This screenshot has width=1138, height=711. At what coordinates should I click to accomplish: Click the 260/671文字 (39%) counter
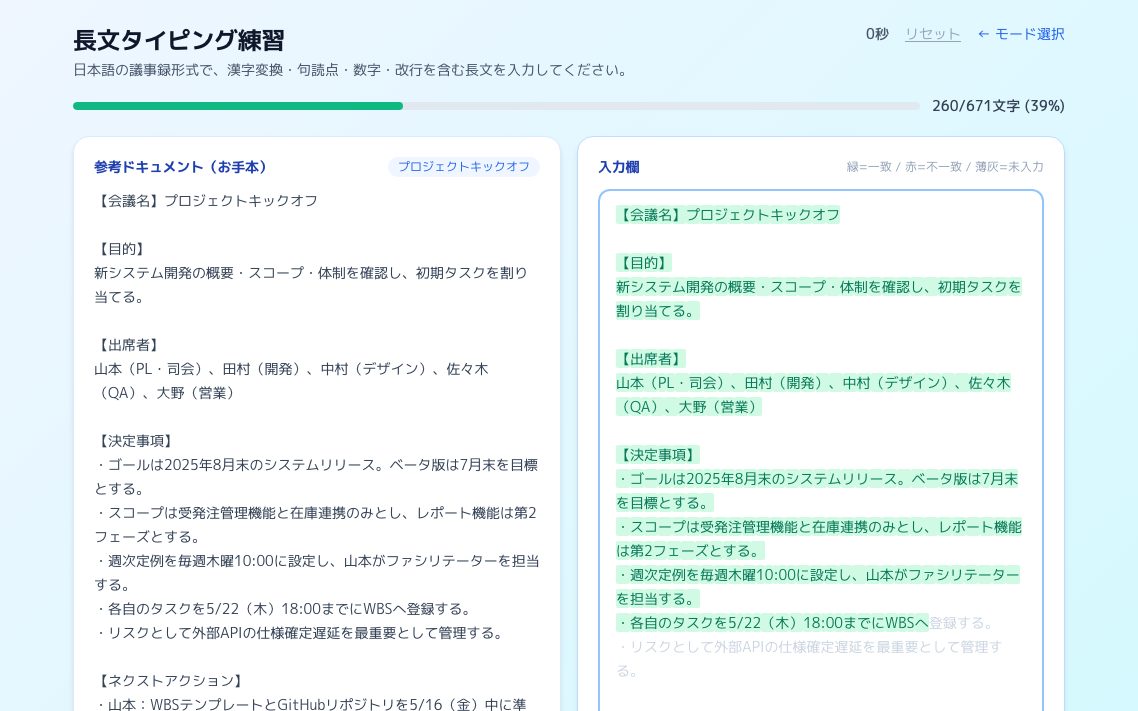998,106
